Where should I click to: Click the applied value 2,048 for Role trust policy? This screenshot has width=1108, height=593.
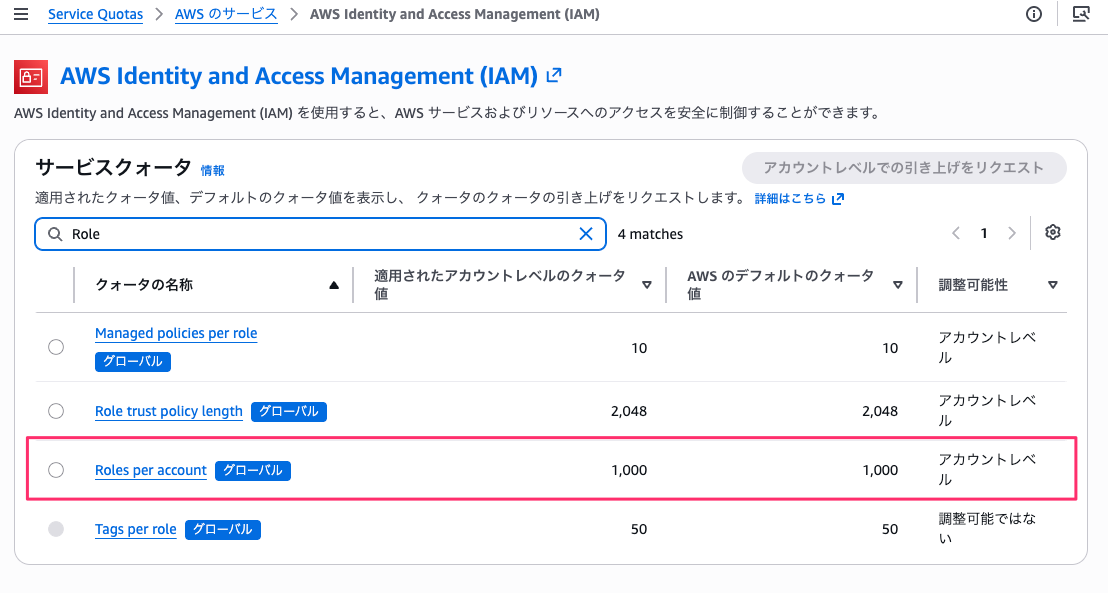click(x=629, y=411)
